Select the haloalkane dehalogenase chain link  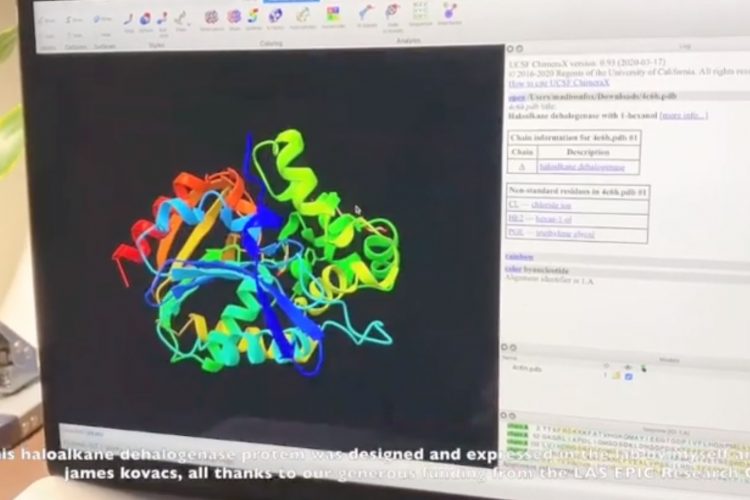582,167
